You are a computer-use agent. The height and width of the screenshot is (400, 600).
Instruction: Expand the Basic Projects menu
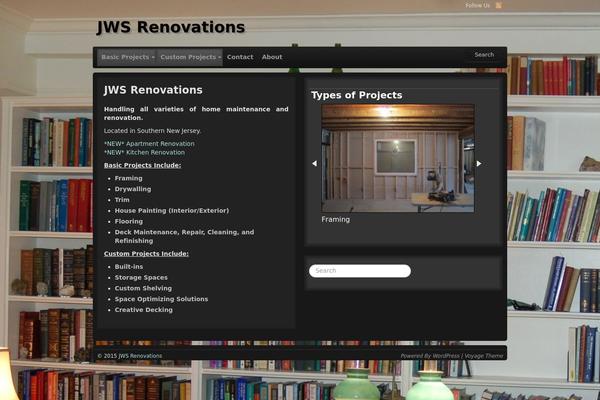coord(127,57)
